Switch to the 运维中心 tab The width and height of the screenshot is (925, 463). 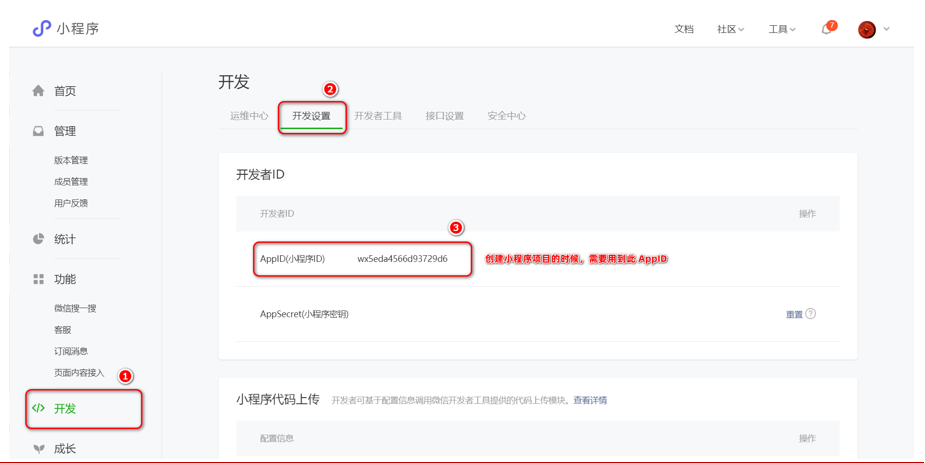tap(249, 116)
